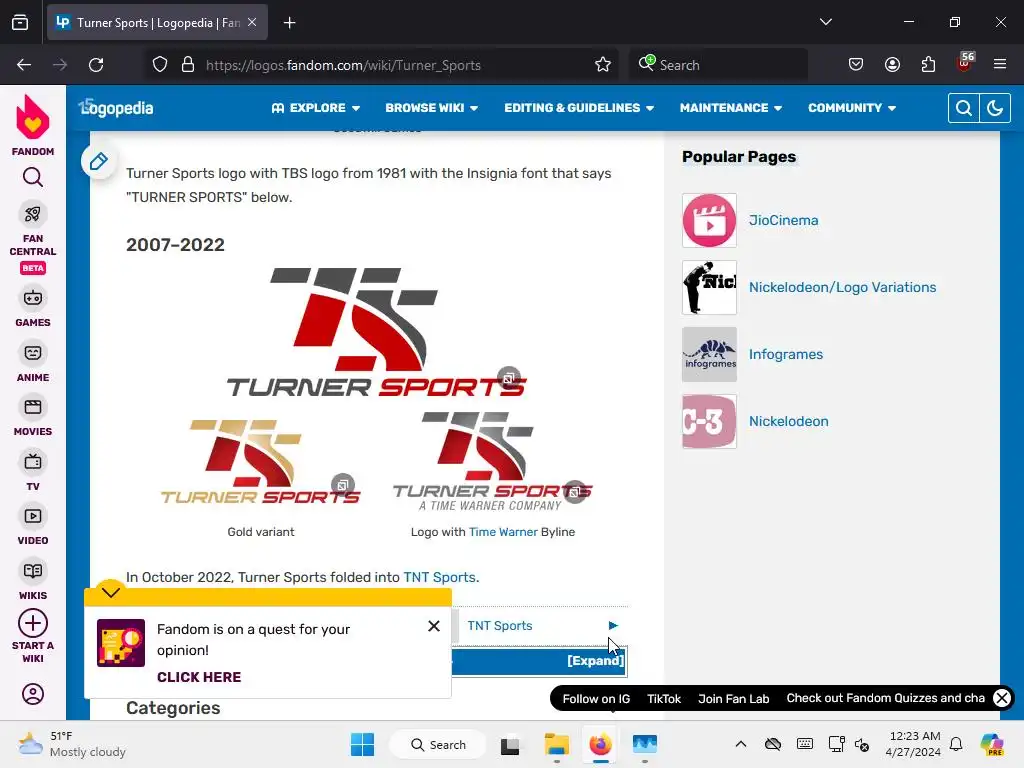Viewport: 1024px width, 768px height.
Task: Open the List all tabs dropdown arrow
Action: (825, 22)
